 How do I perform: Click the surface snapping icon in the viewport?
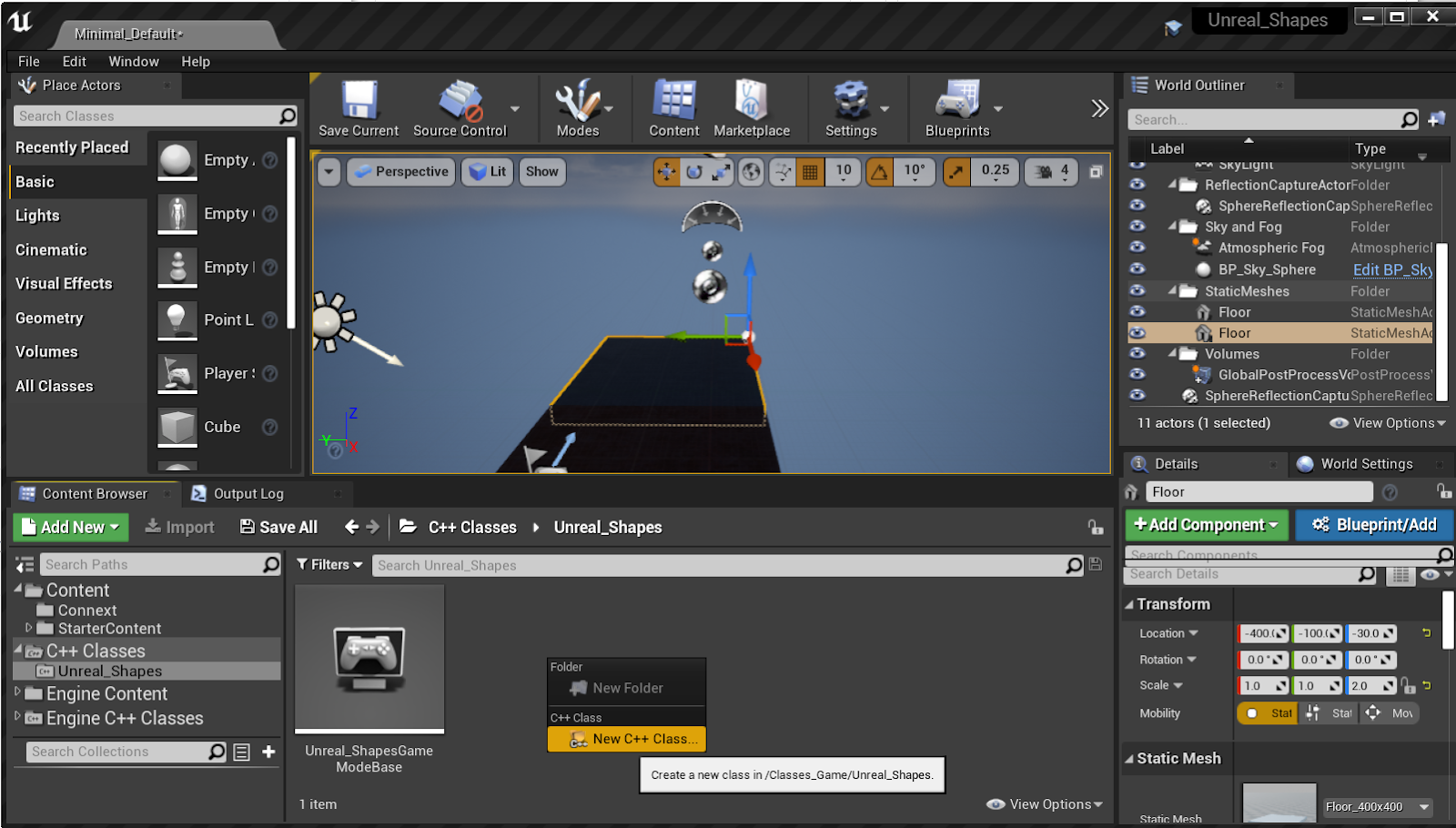point(782,171)
